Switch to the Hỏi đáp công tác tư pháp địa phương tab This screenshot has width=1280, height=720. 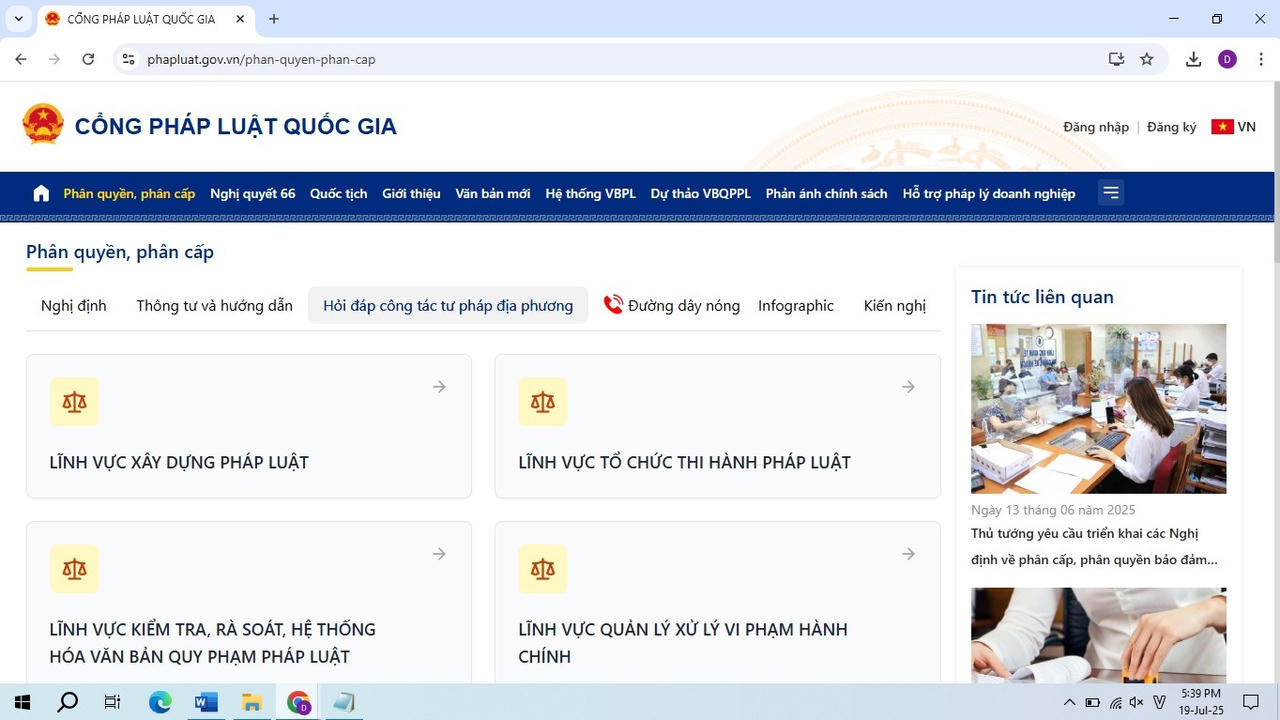[x=447, y=305]
